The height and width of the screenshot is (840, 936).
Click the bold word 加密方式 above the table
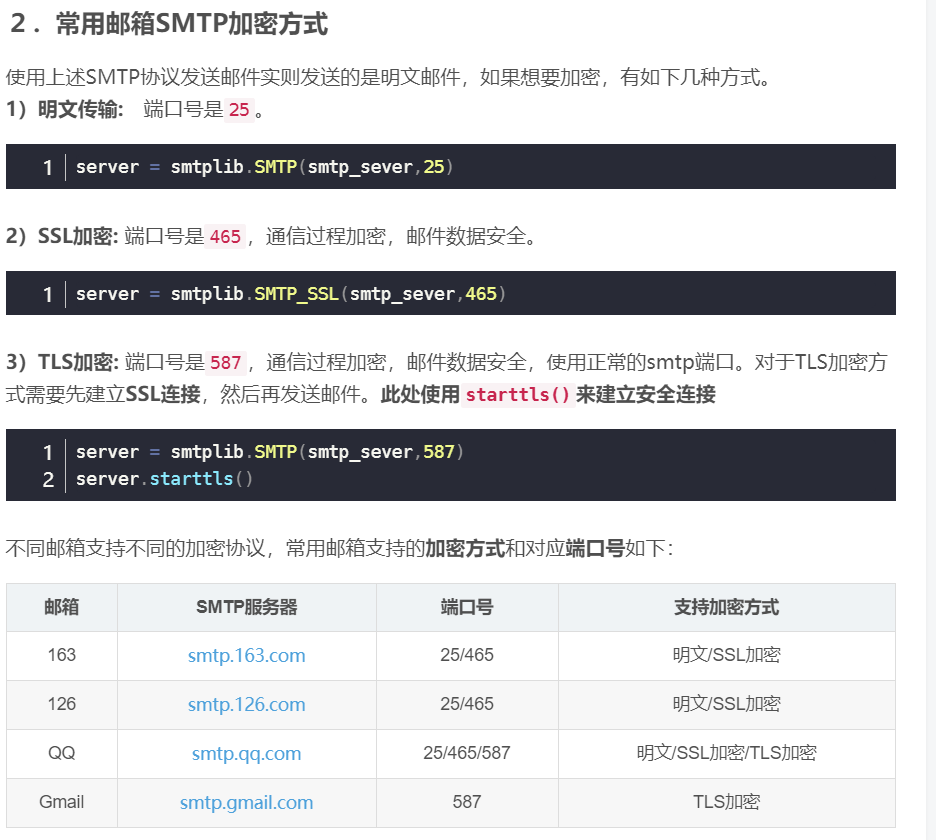465,548
